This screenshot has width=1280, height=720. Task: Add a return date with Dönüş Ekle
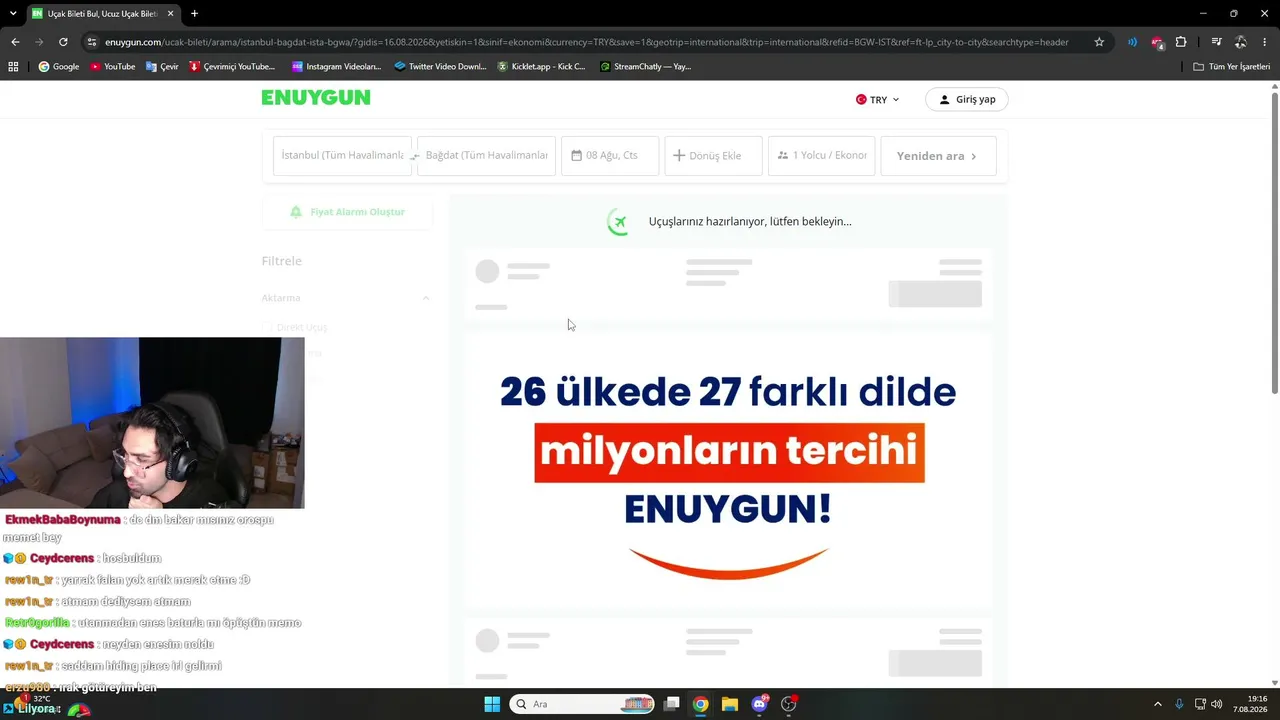pos(713,156)
